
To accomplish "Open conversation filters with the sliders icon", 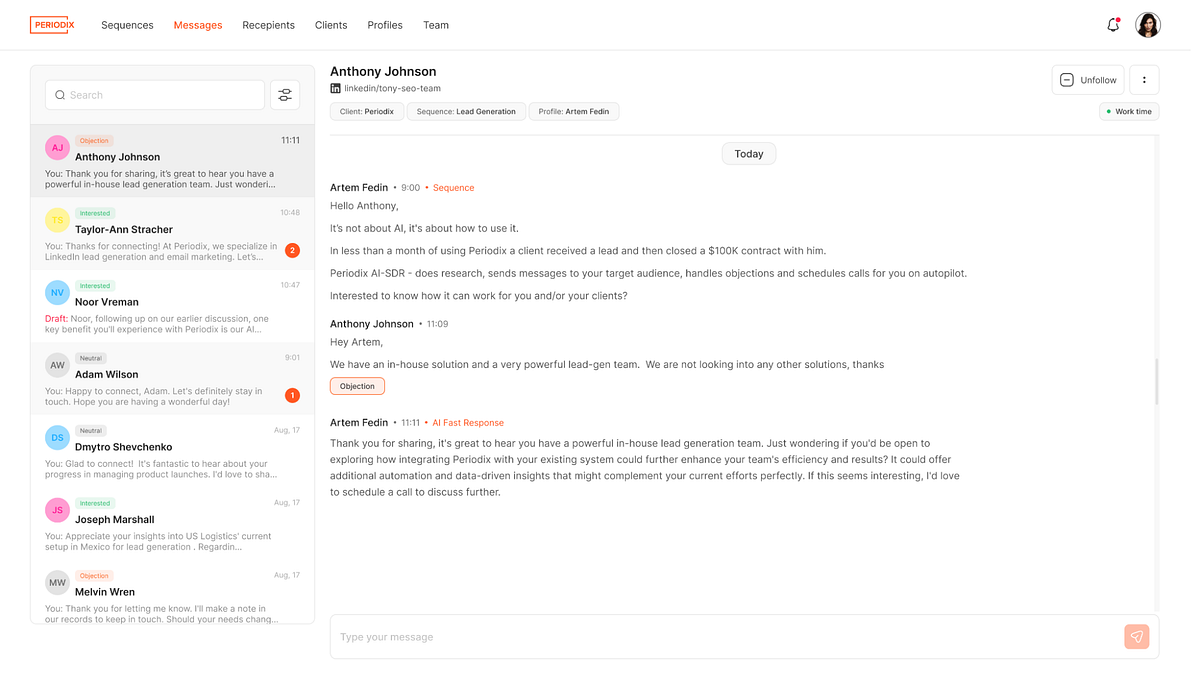I will pyautogui.click(x=285, y=94).
